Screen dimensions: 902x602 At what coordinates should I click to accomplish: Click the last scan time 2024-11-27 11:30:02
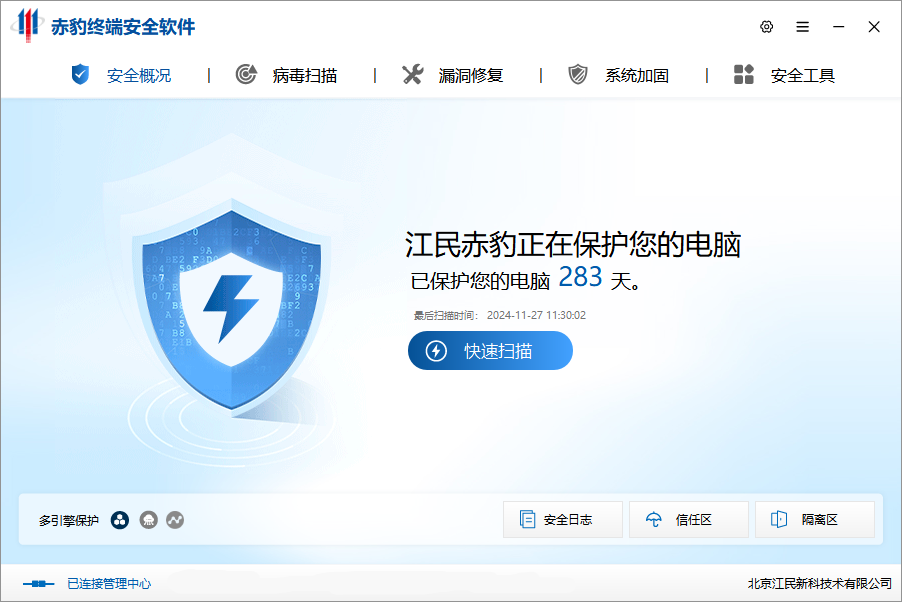click(536, 315)
